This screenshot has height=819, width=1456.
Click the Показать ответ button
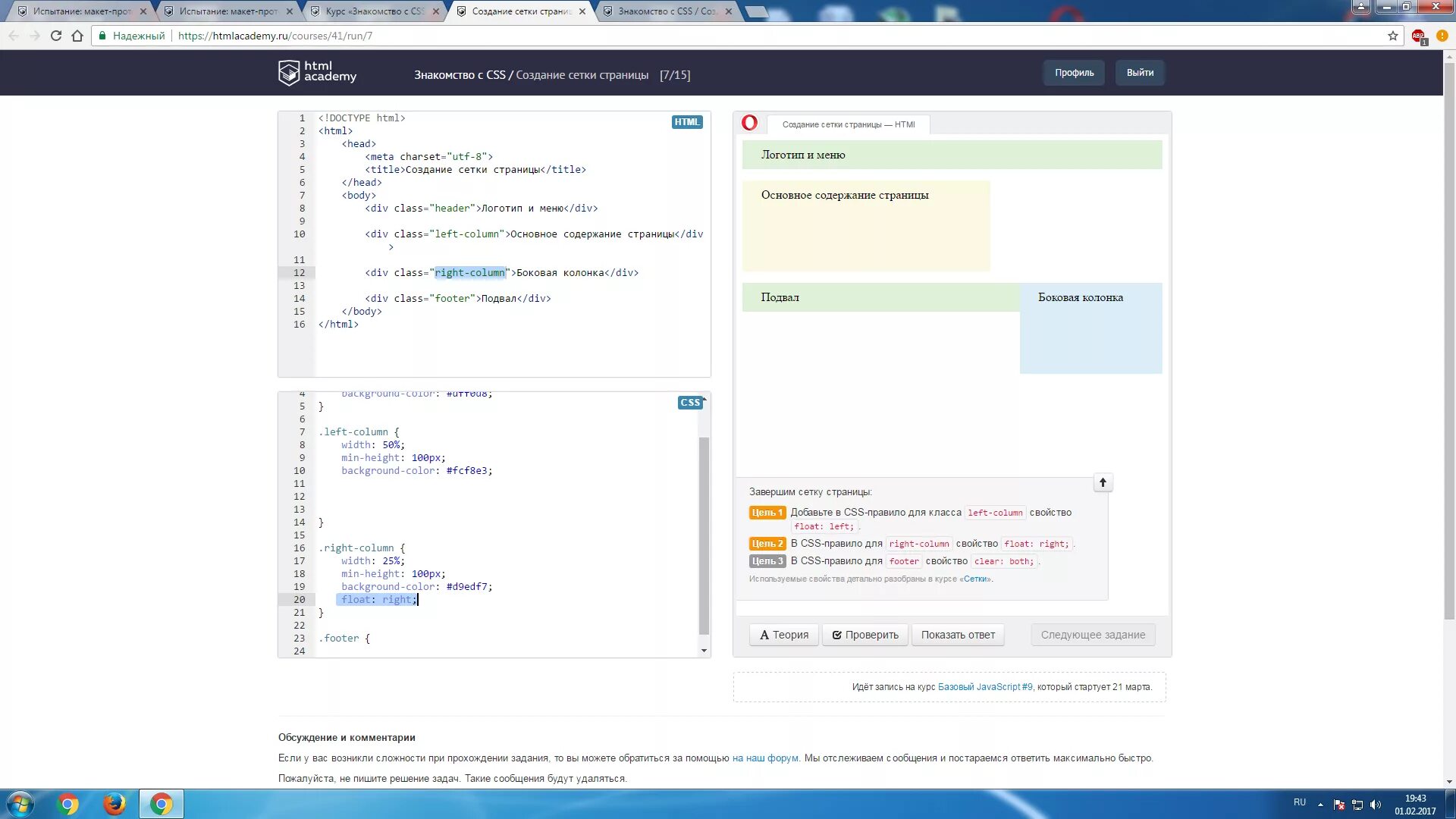pyautogui.click(x=958, y=635)
